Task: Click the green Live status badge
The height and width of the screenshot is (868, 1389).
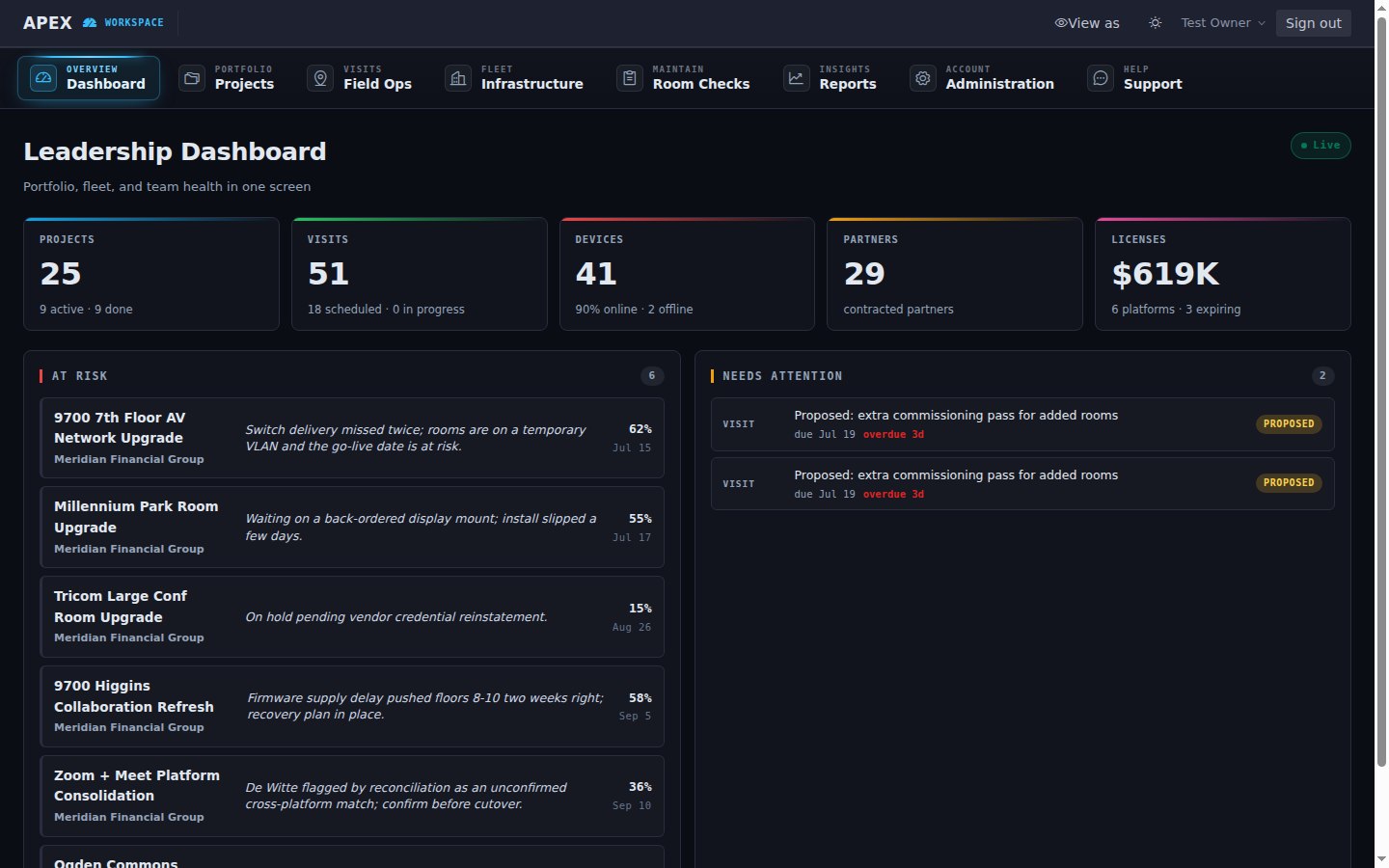Action: [x=1321, y=146]
